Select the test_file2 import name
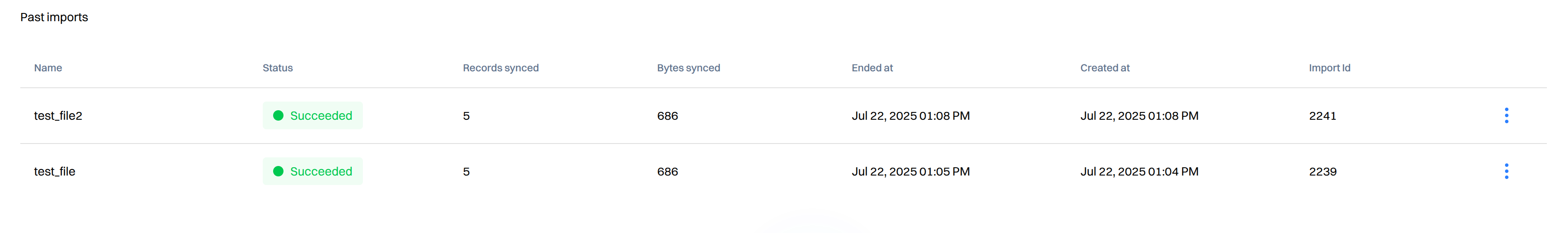Image resolution: width=1568 pixels, height=233 pixels. pos(58,116)
